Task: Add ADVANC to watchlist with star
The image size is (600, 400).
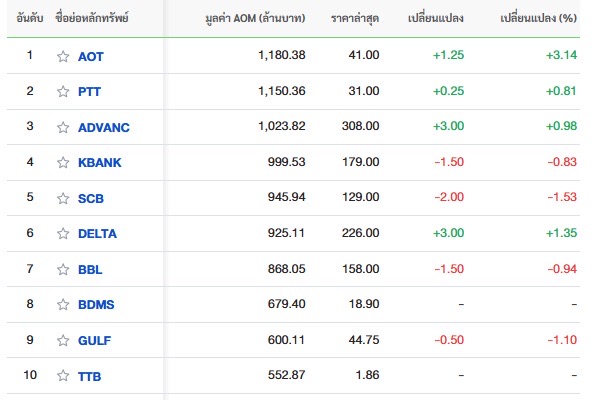Action: (x=63, y=127)
